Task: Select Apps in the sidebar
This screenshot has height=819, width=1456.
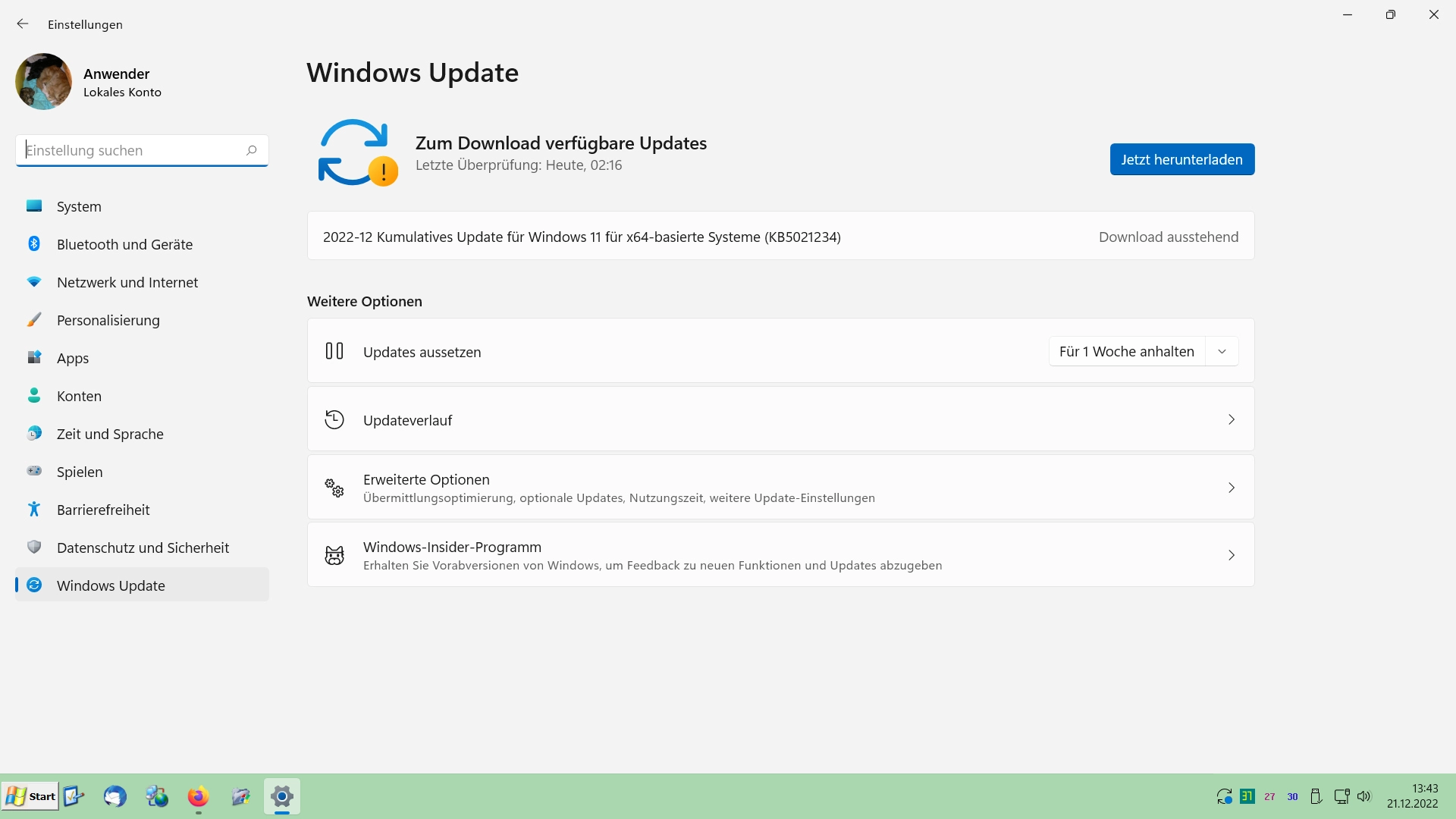Action: point(142,358)
